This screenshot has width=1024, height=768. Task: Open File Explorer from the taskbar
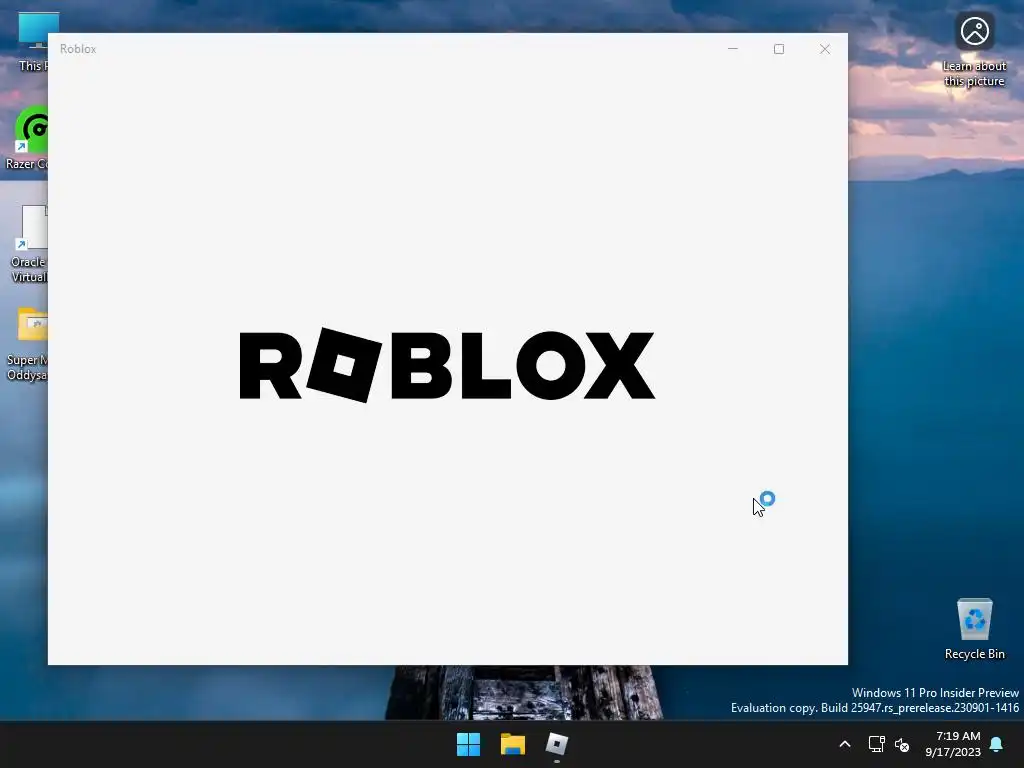pos(513,744)
